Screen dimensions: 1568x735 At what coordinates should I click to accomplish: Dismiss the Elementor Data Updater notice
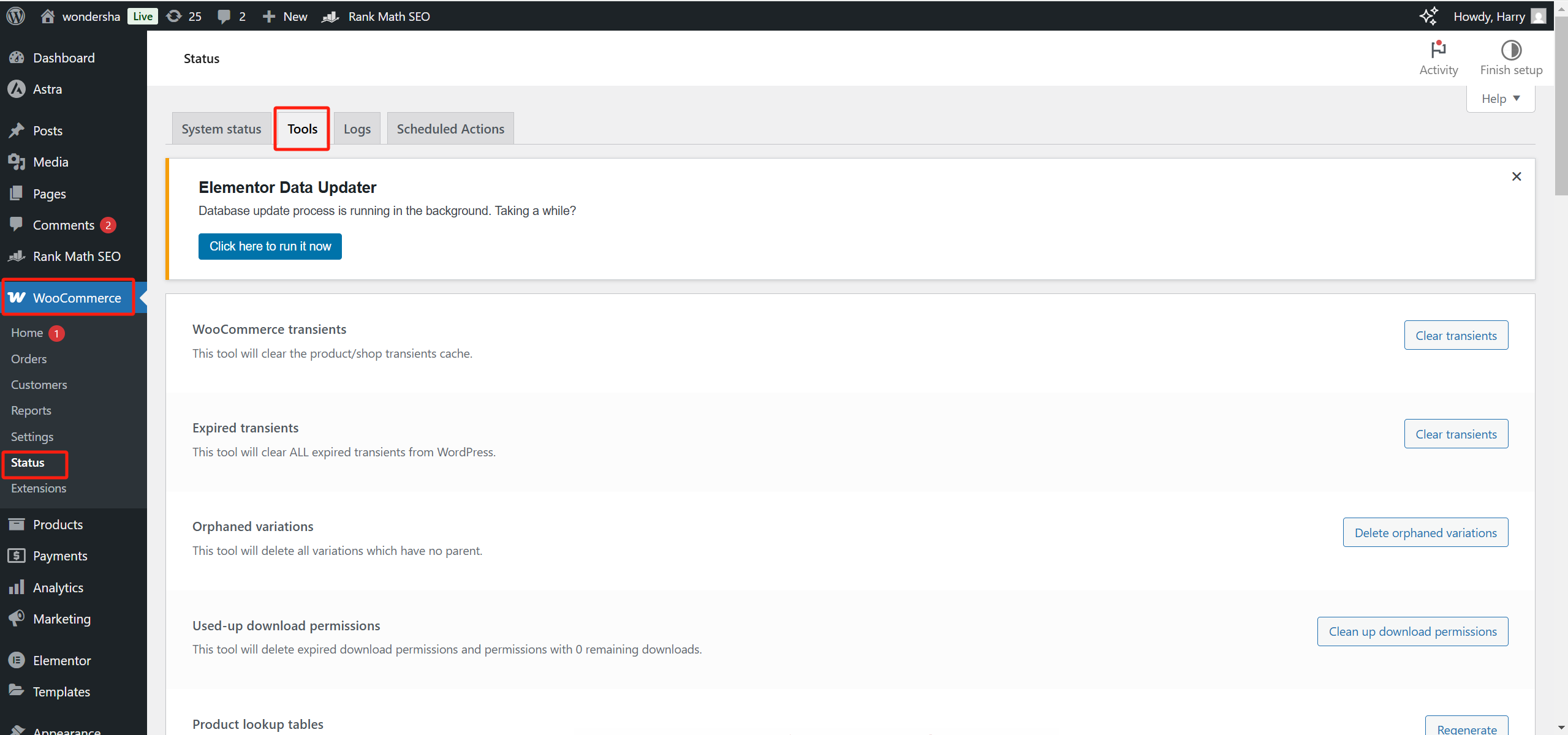click(1516, 176)
